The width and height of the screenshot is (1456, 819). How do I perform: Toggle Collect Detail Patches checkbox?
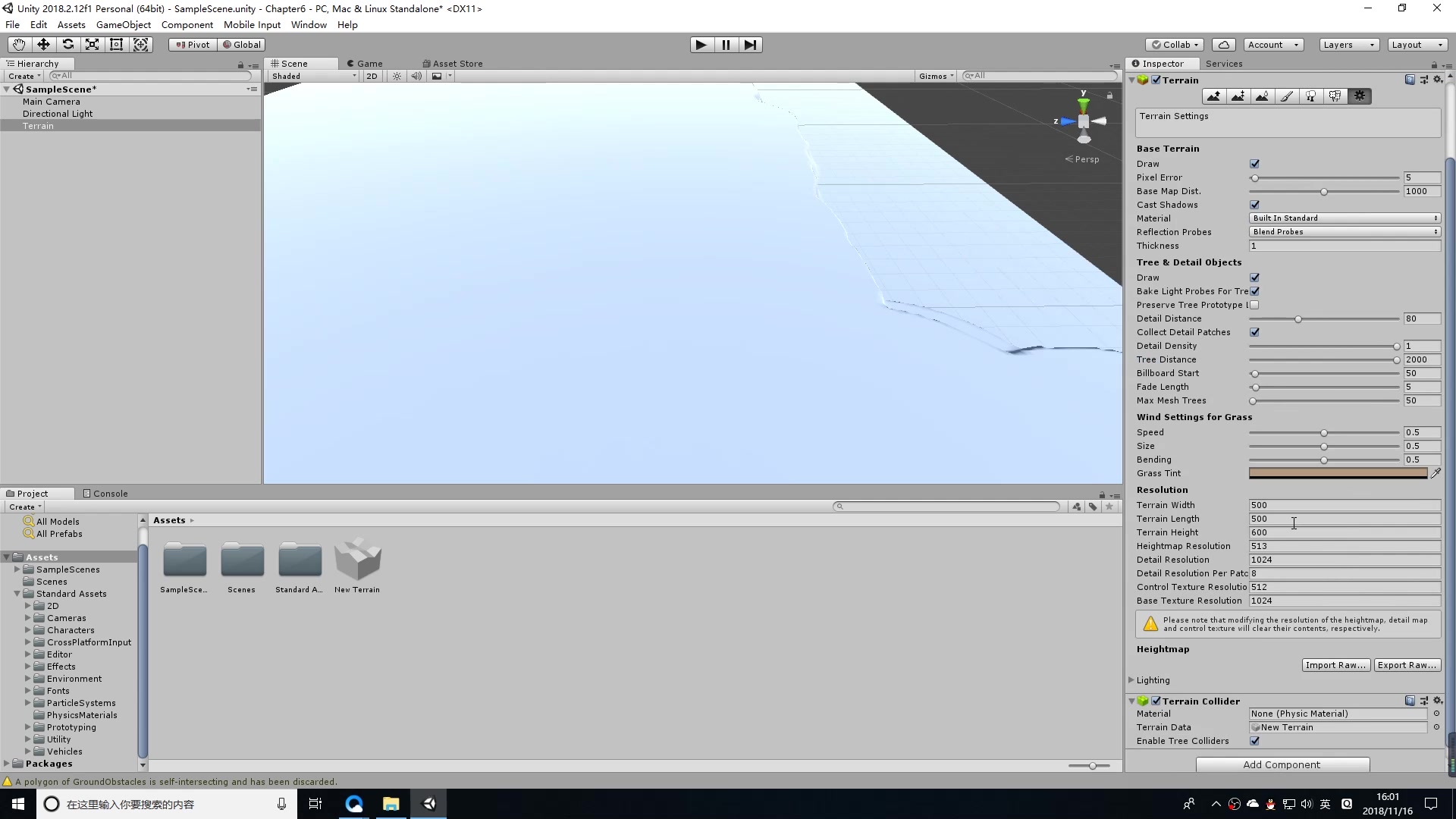pos(1255,332)
